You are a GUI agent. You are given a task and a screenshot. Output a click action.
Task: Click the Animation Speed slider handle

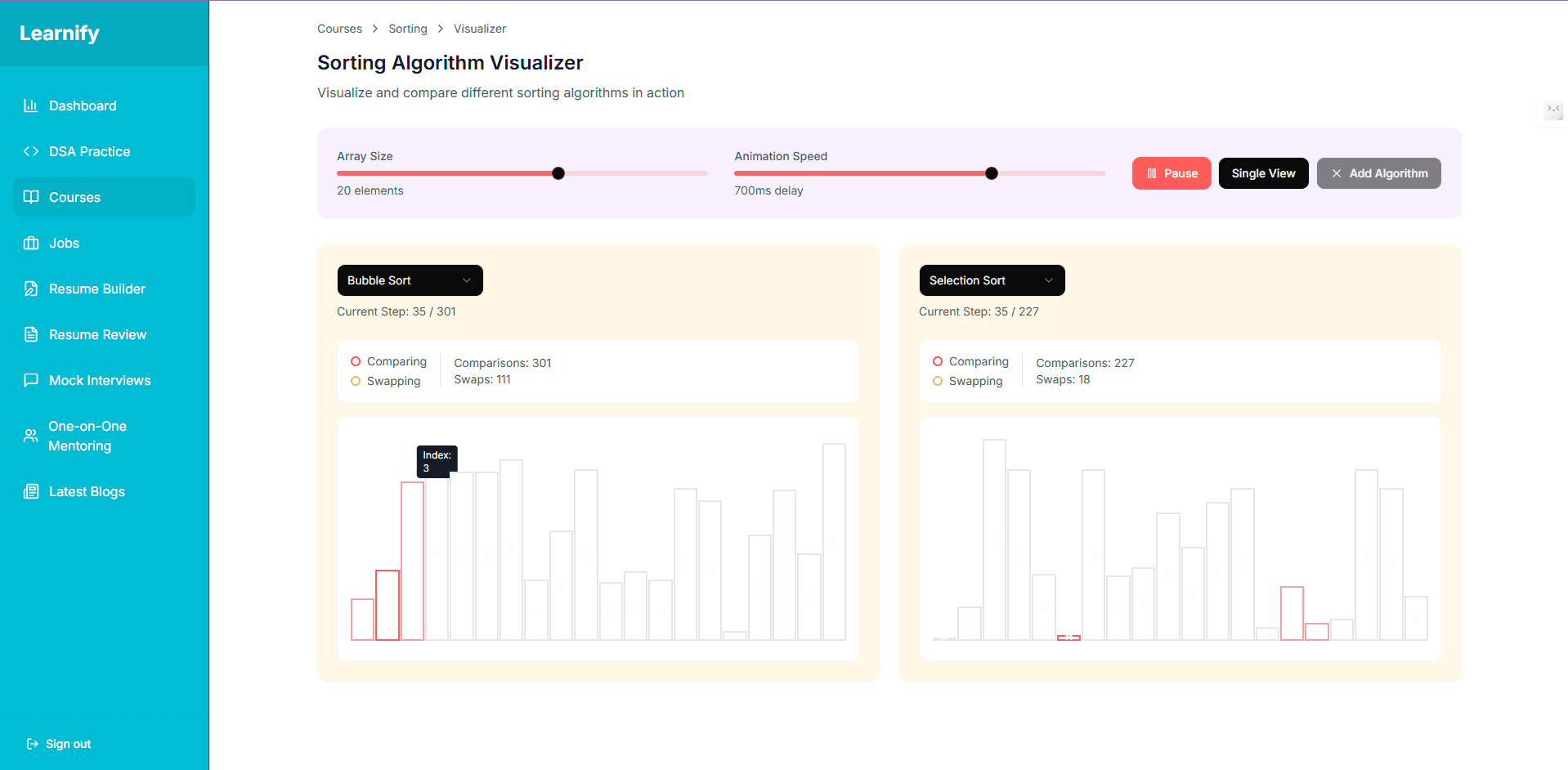(992, 173)
